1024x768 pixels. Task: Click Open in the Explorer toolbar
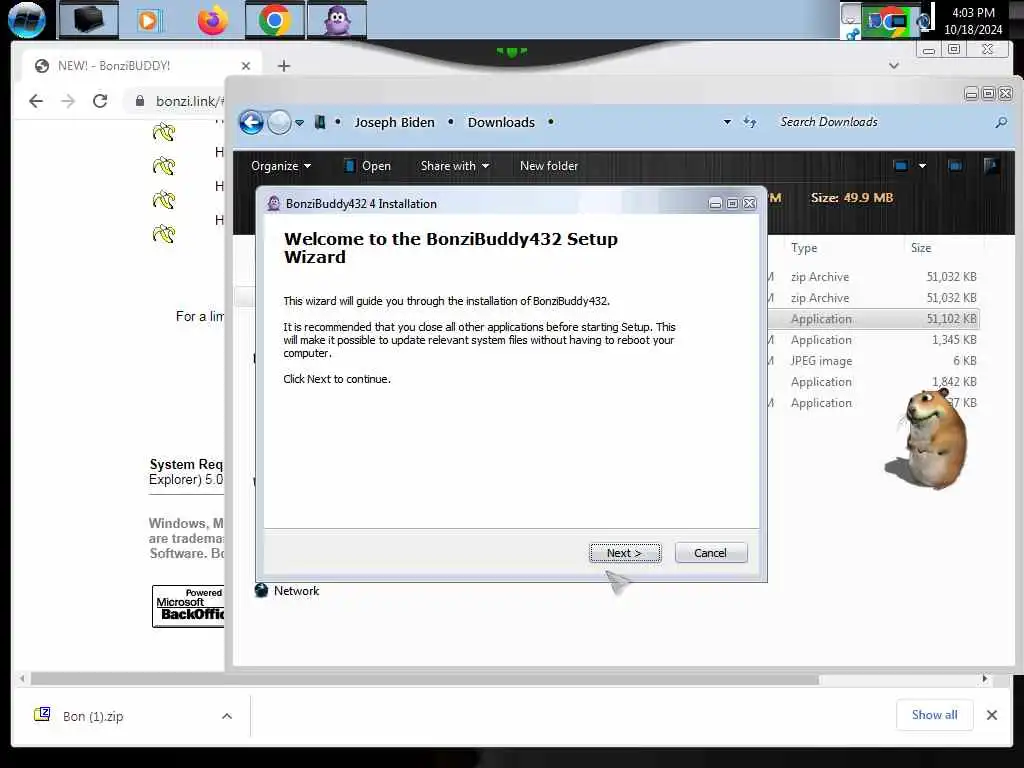368,166
